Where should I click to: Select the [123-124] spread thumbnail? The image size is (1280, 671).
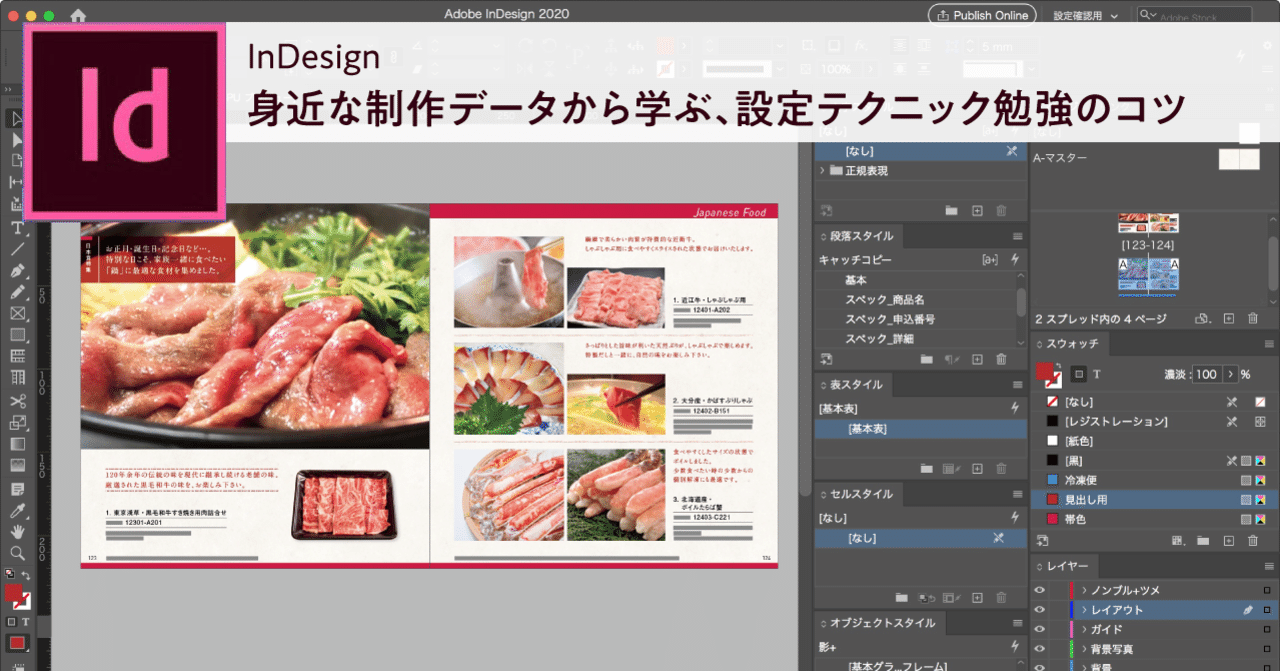coord(1147,222)
